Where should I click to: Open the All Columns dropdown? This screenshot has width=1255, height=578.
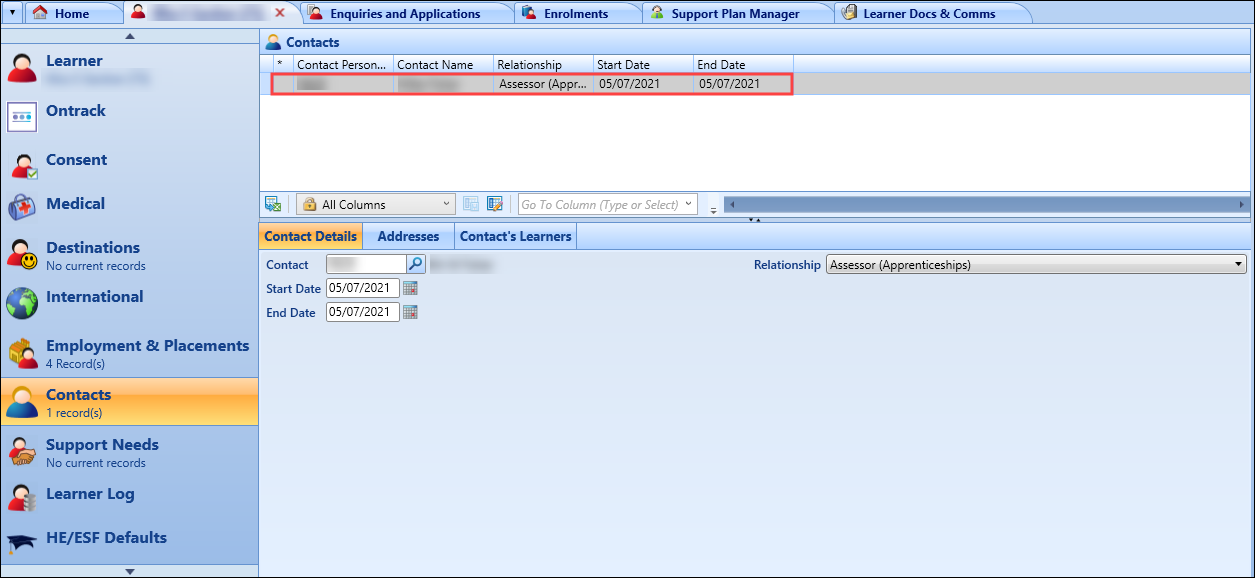click(447, 204)
